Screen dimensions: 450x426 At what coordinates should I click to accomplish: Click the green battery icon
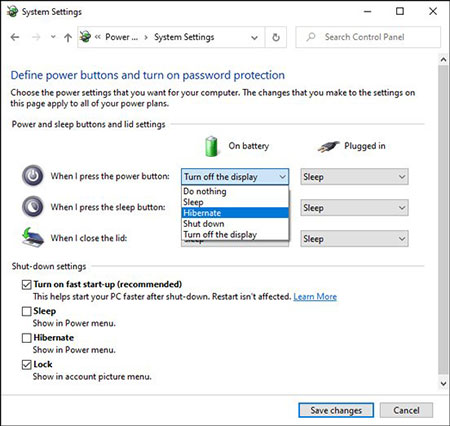[211, 146]
